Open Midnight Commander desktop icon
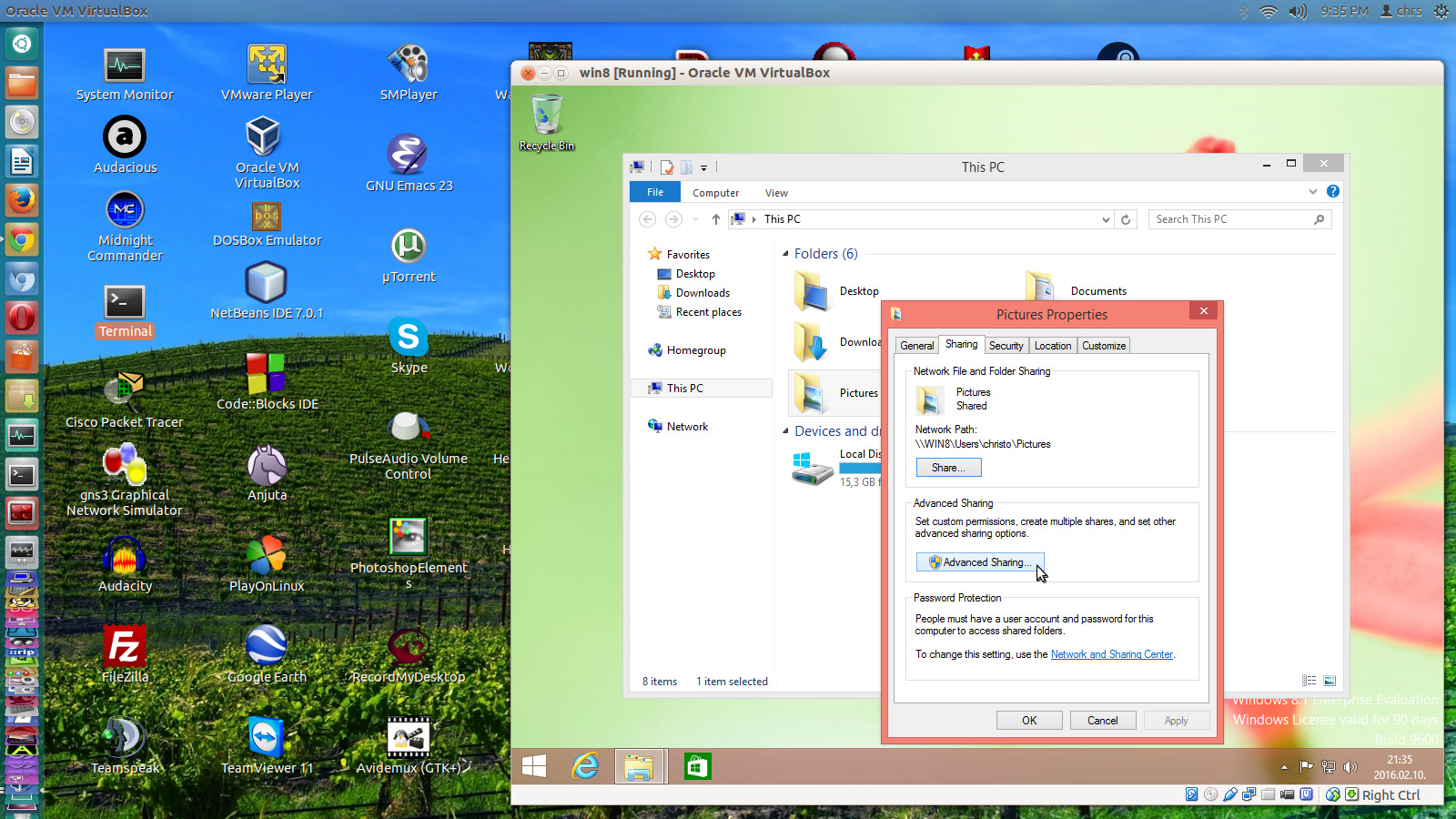Screen dimensions: 1456x819 [x=125, y=210]
